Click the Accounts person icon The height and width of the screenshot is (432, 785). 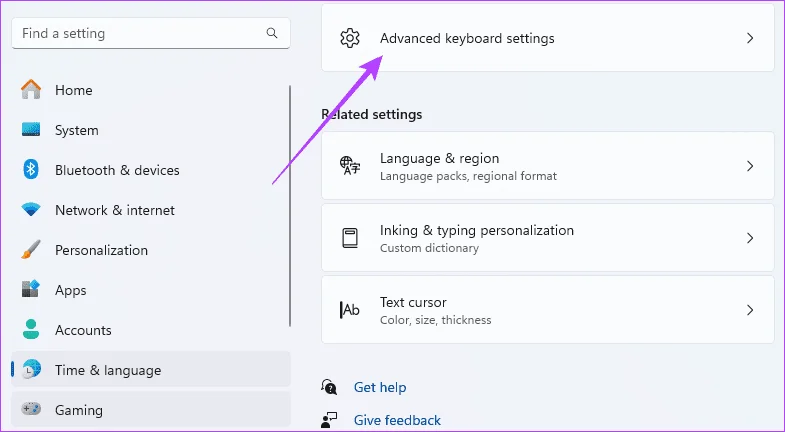(31, 329)
